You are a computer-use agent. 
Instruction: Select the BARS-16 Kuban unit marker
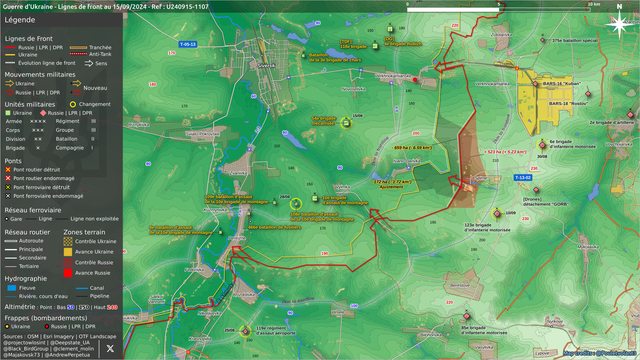(x=535, y=84)
